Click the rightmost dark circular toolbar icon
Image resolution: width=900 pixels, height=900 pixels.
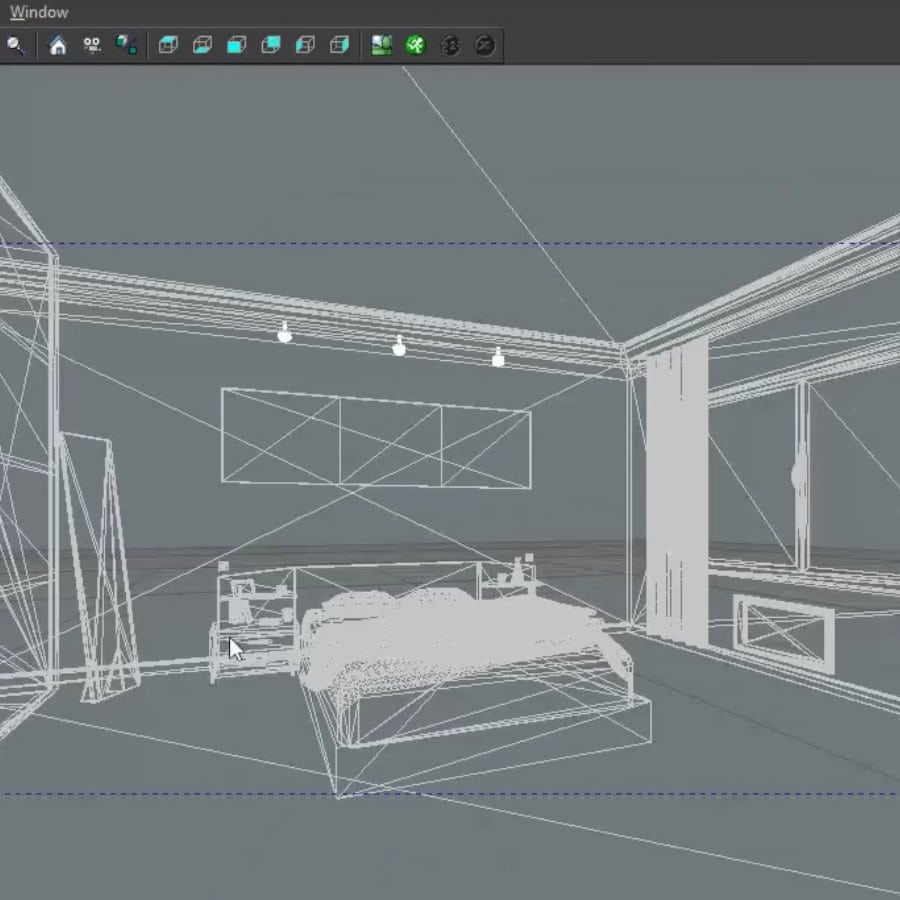pyautogui.click(x=485, y=45)
